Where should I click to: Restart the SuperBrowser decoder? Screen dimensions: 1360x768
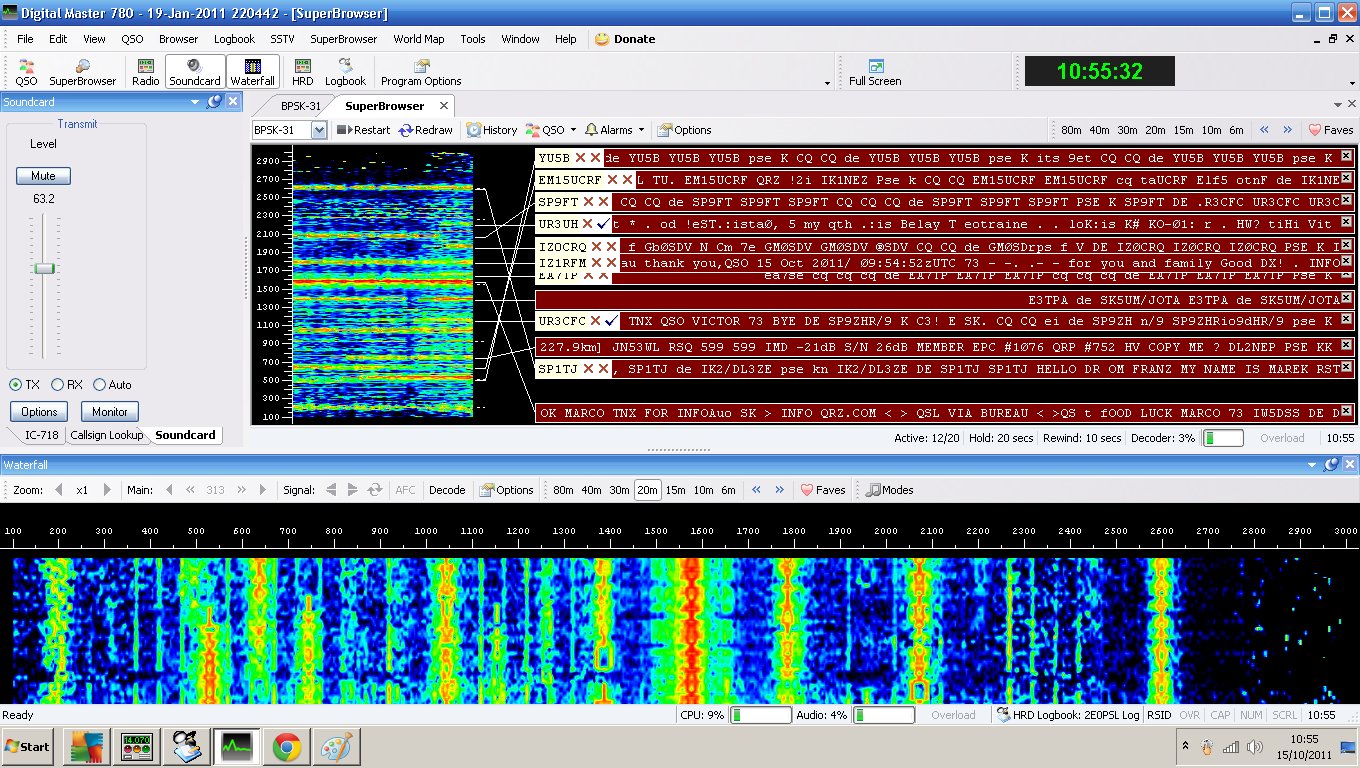click(x=363, y=130)
